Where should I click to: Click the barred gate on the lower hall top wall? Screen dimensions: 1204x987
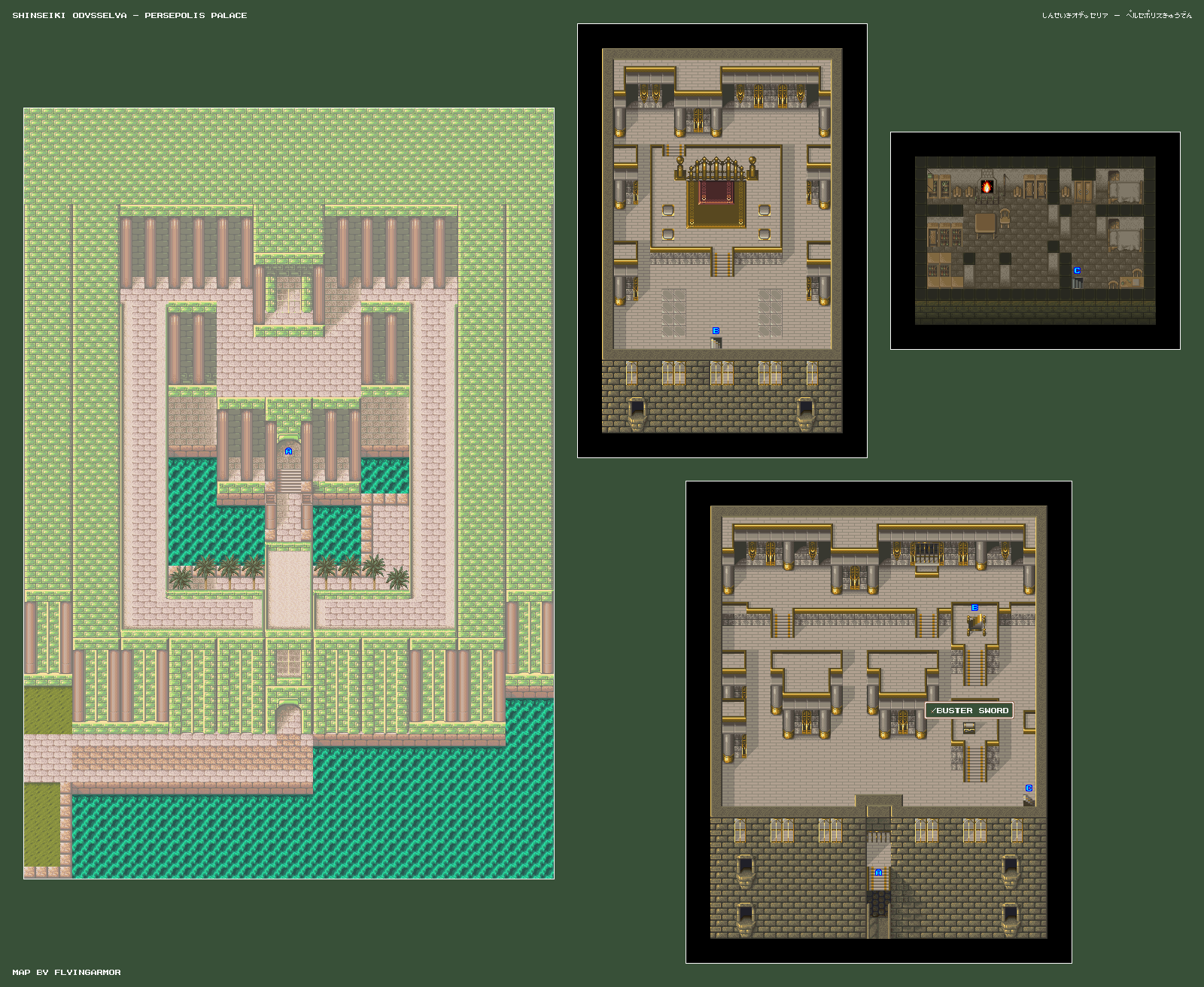click(x=926, y=553)
